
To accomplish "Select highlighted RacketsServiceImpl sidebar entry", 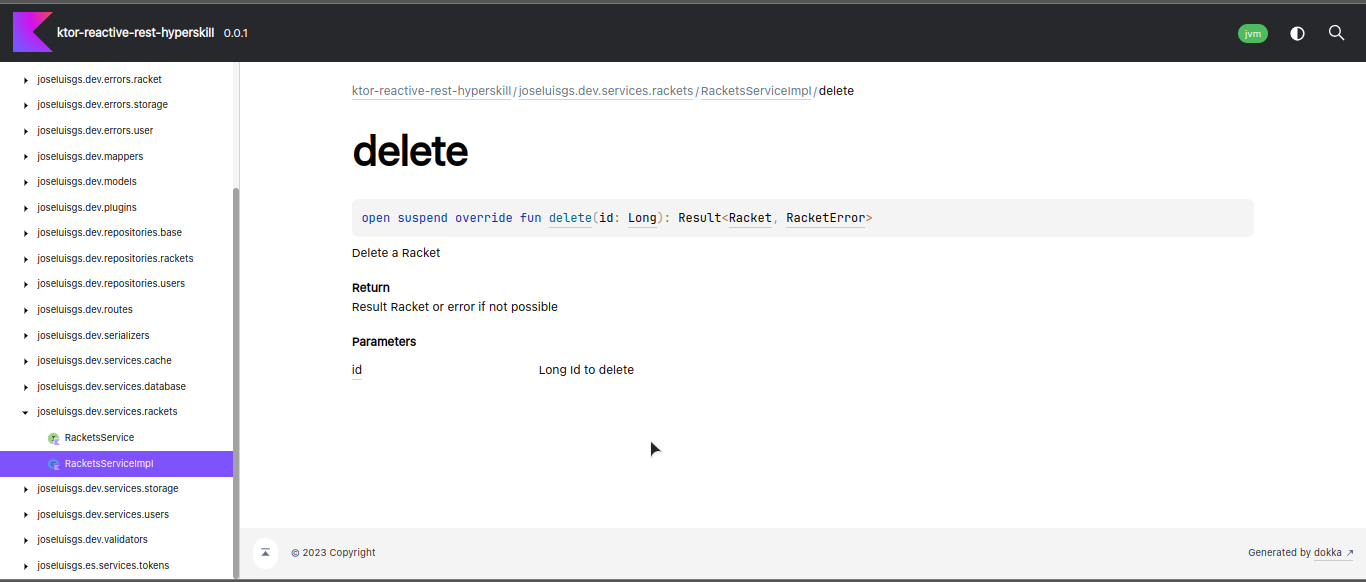I will coord(116,464).
